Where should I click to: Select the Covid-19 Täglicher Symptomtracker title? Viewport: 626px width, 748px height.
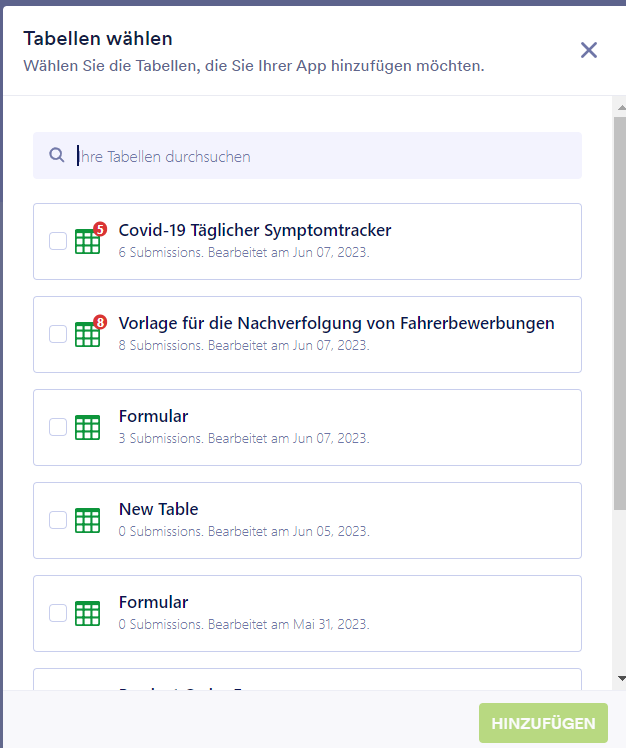click(x=254, y=230)
